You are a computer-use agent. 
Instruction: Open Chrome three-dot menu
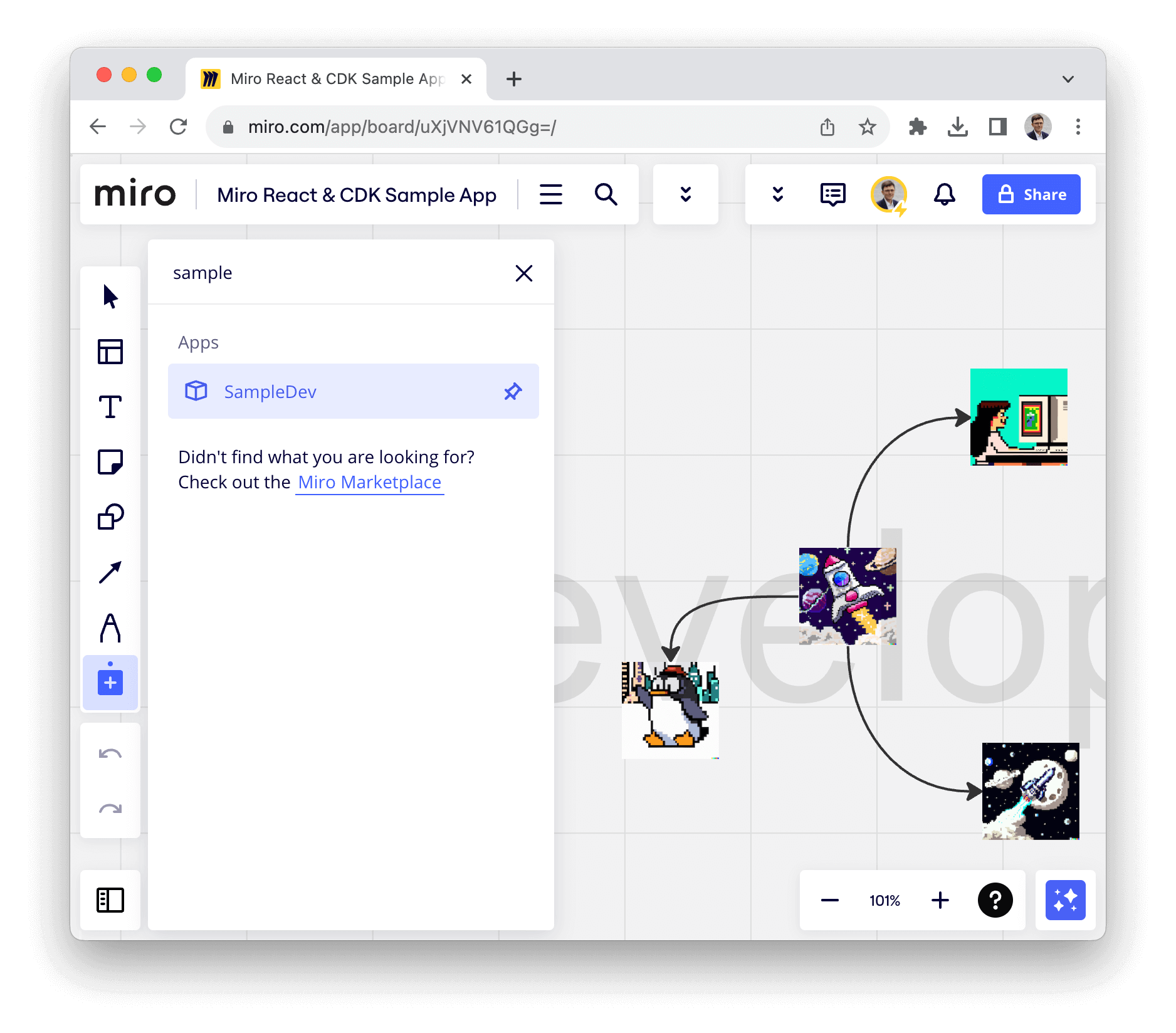coord(1078,127)
